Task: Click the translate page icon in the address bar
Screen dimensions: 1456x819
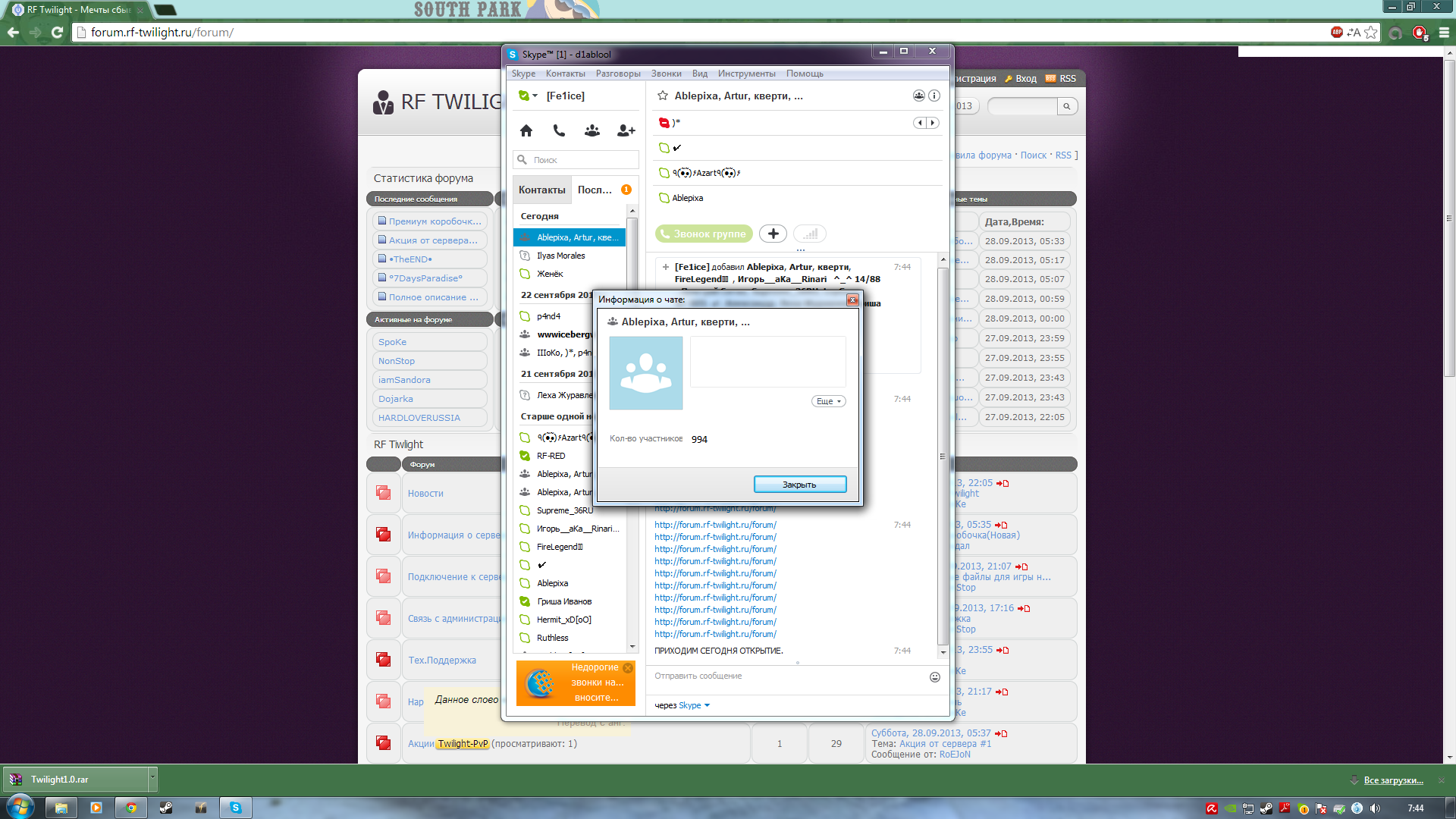Action: [1354, 32]
